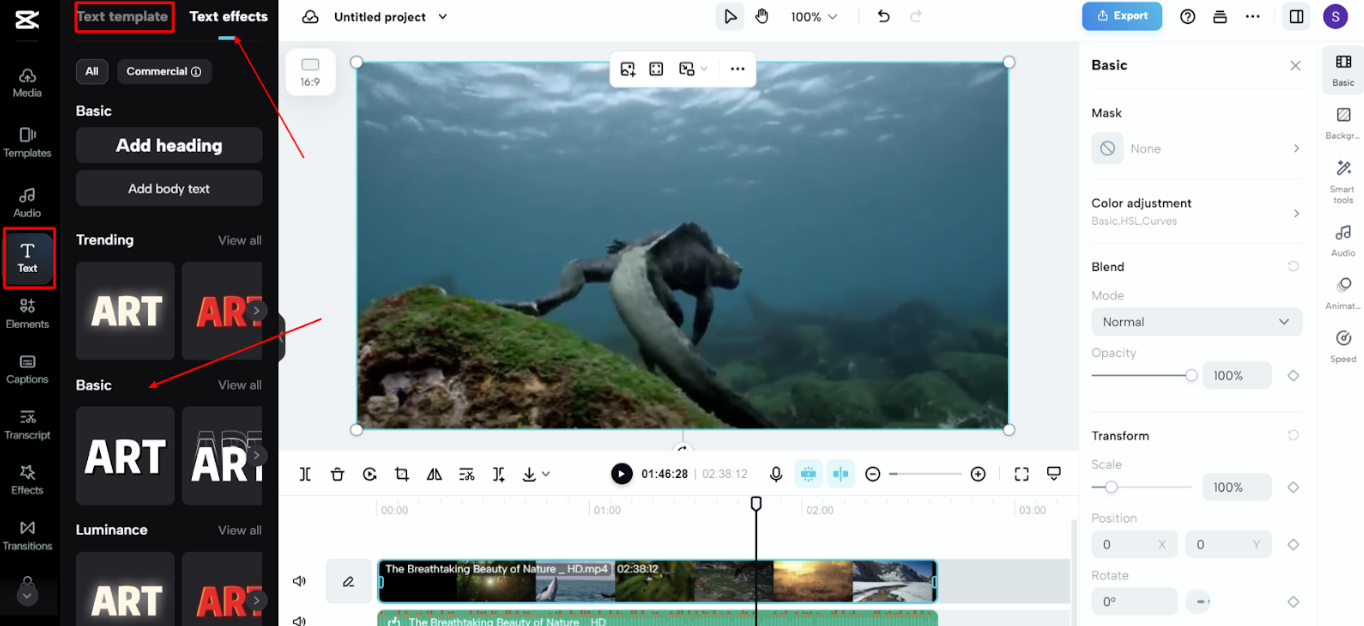This screenshot has width=1364, height=626.
Task: Click Add body text button
Action: click(x=169, y=188)
